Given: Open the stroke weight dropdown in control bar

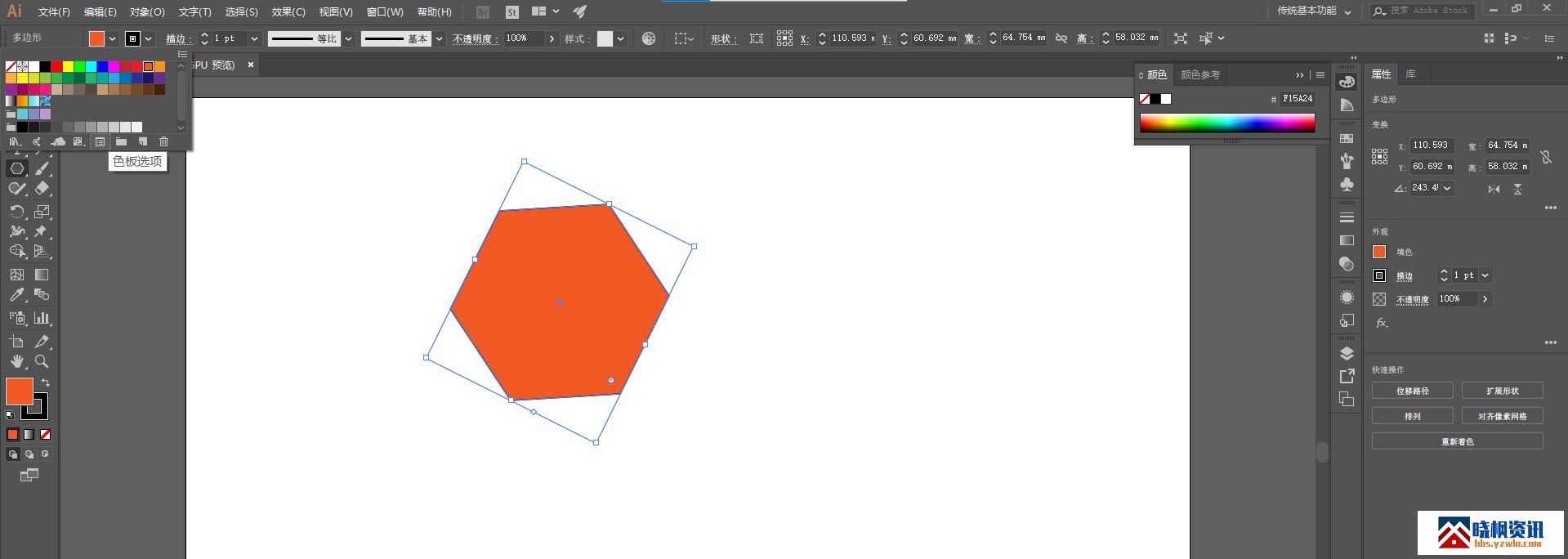Looking at the screenshot, I should (x=254, y=38).
